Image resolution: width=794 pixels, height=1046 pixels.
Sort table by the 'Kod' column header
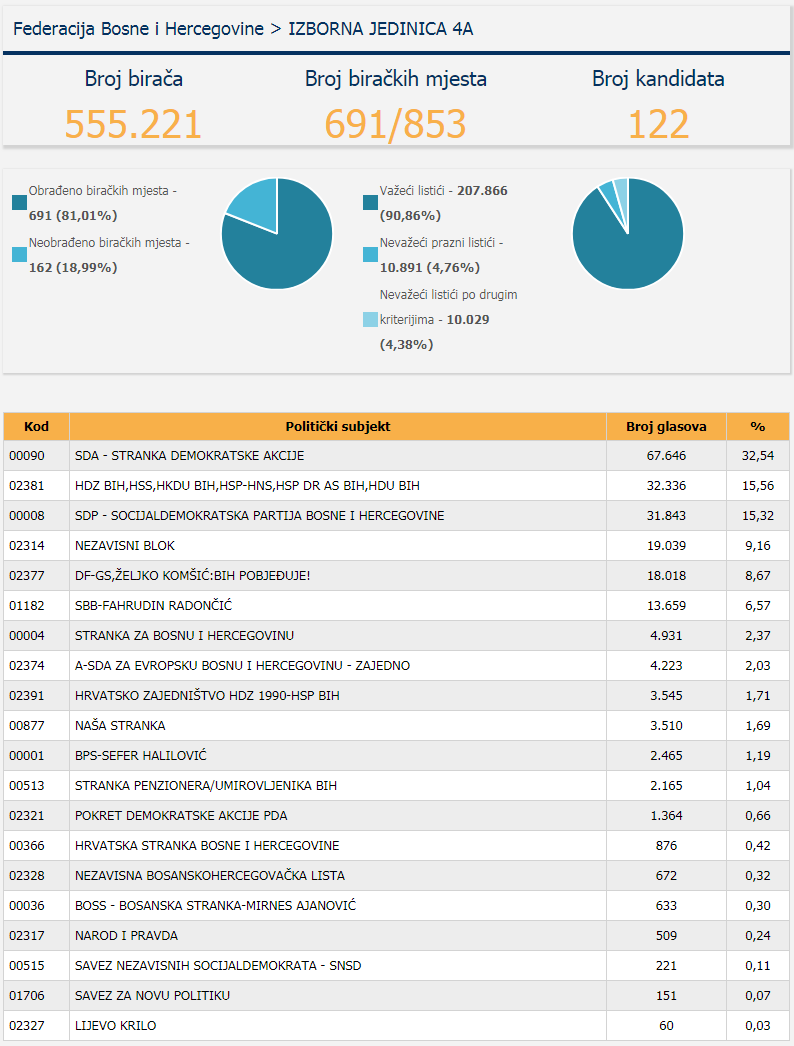36,427
